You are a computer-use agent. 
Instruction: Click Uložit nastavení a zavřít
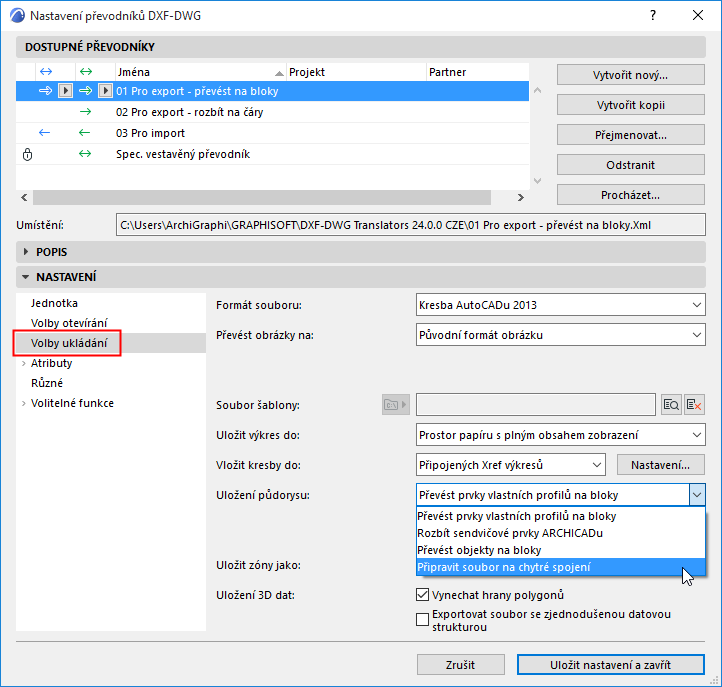pos(611,664)
